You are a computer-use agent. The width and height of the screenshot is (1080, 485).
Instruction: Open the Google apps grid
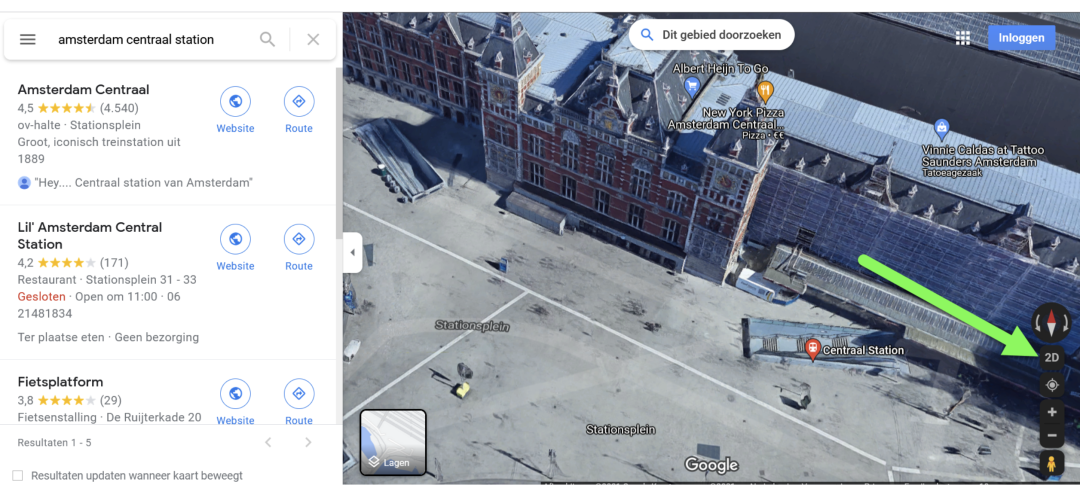point(963,39)
